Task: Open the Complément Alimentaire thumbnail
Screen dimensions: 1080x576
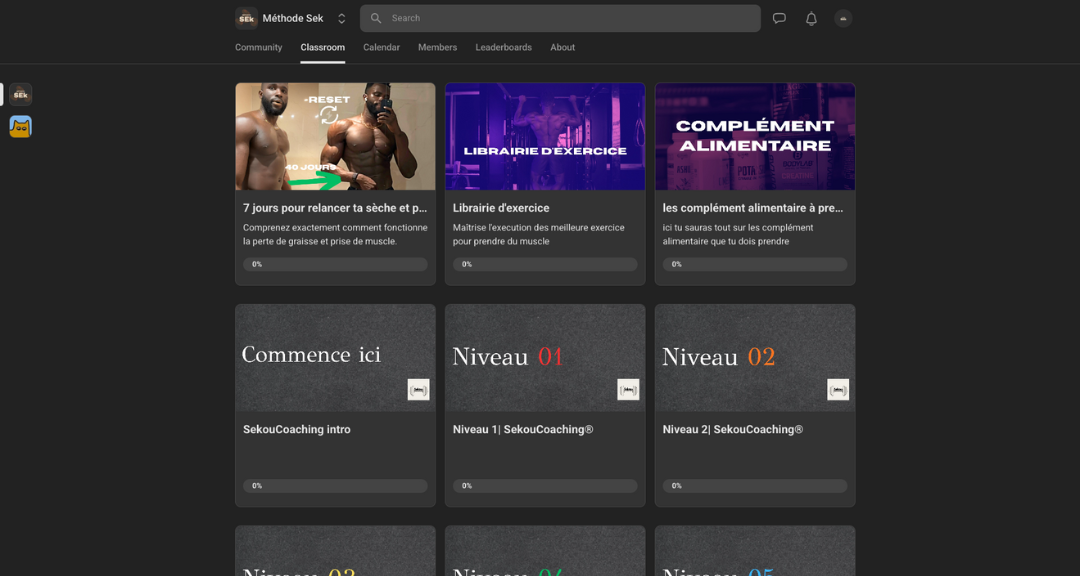Action: coord(754,136)
